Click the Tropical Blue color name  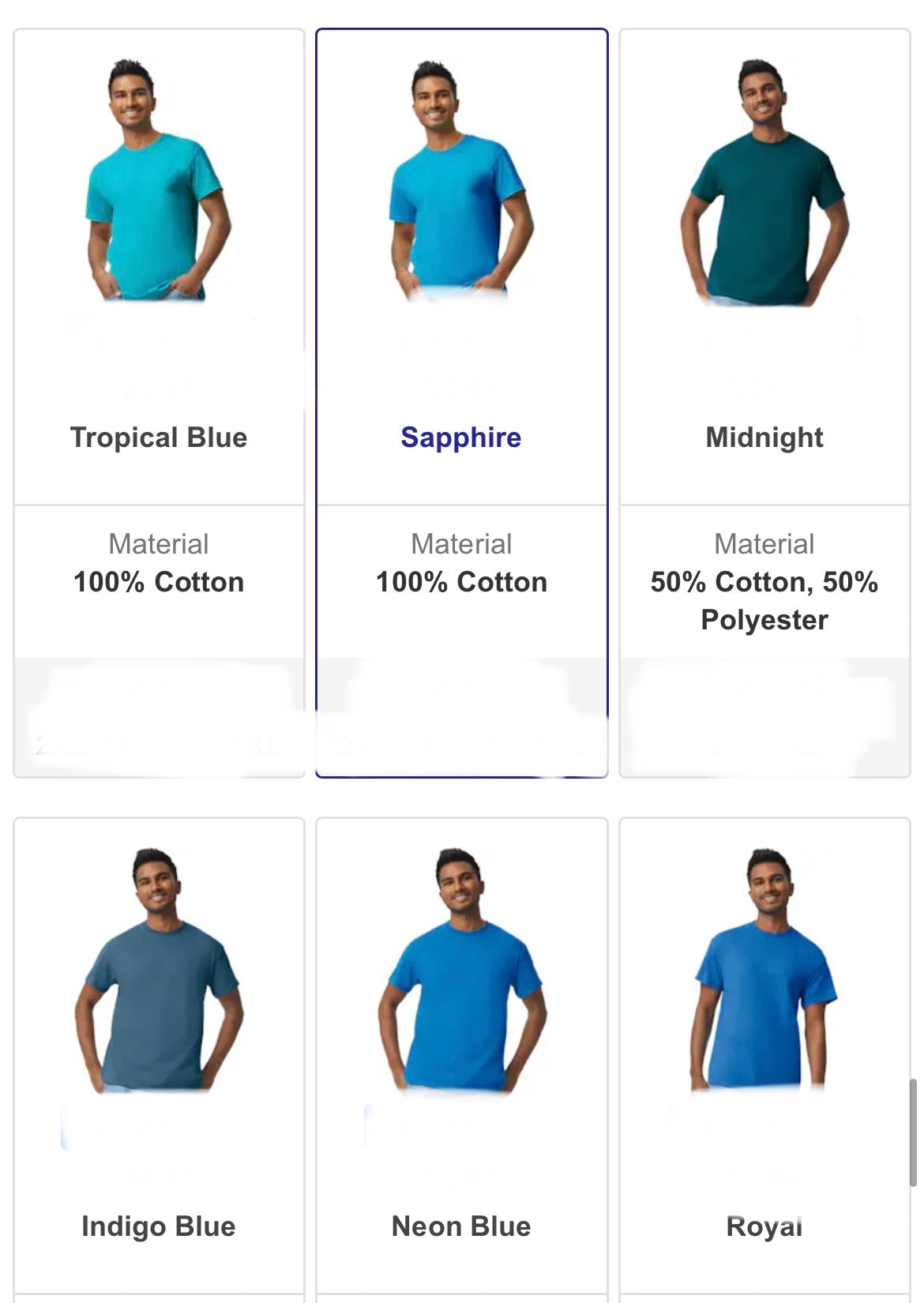[159, 437]
